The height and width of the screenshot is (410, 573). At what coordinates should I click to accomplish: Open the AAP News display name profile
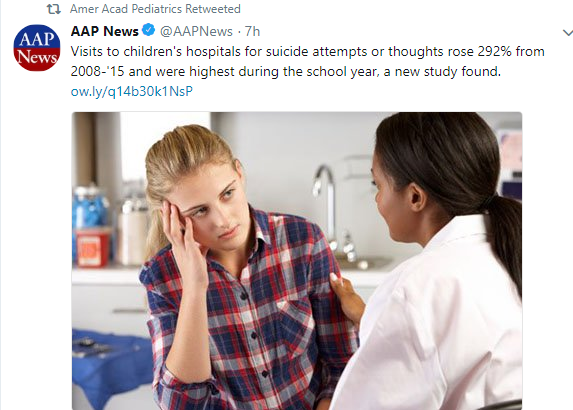point(105,31)
